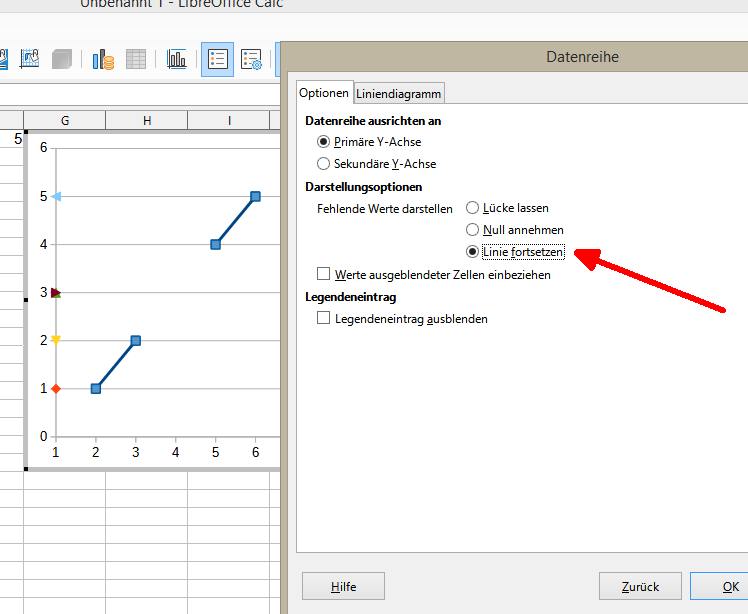Click light blue triangle marker at Y 5

56,196
